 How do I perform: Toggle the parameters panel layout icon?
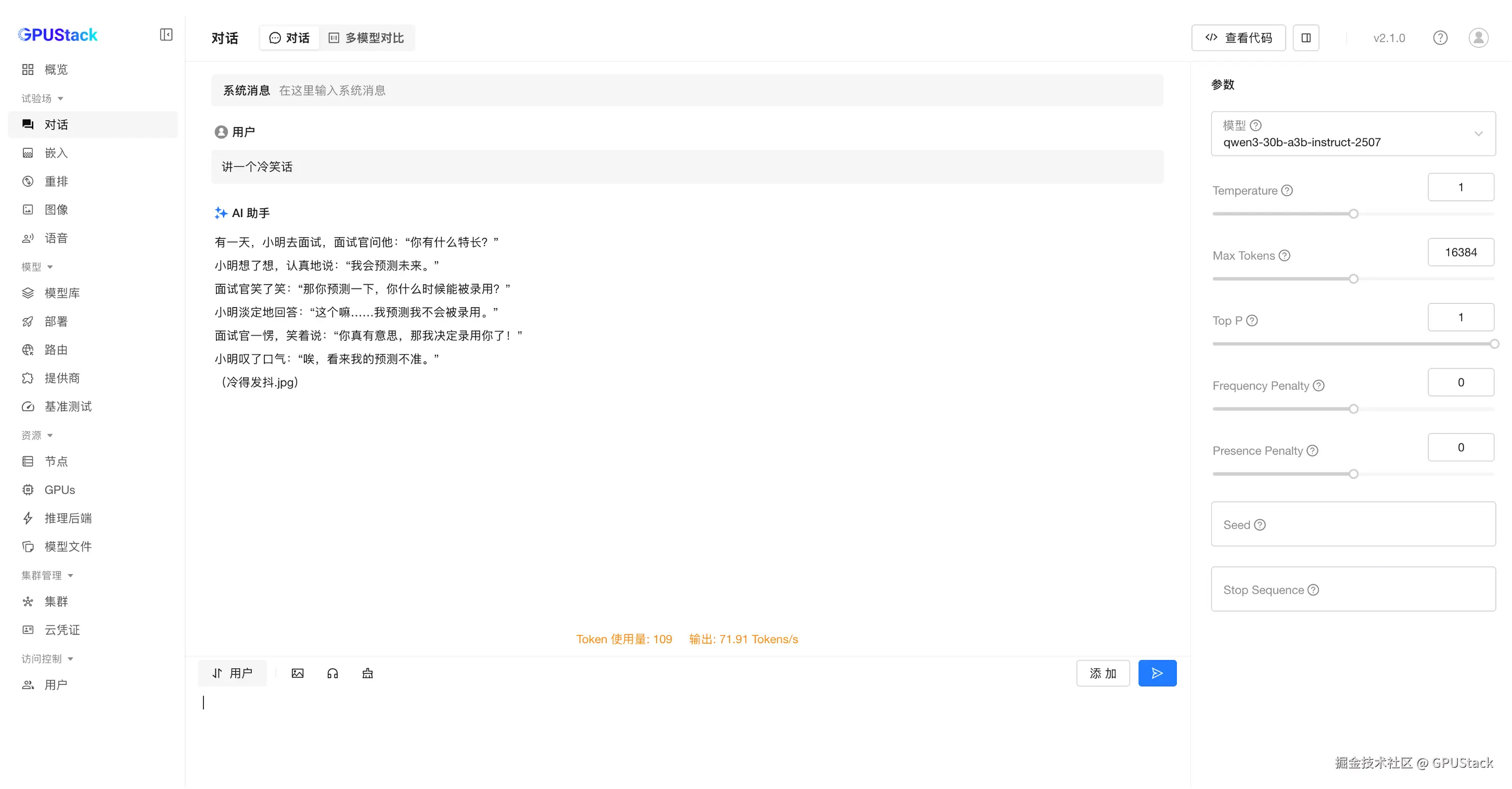tap(1306, 38)
